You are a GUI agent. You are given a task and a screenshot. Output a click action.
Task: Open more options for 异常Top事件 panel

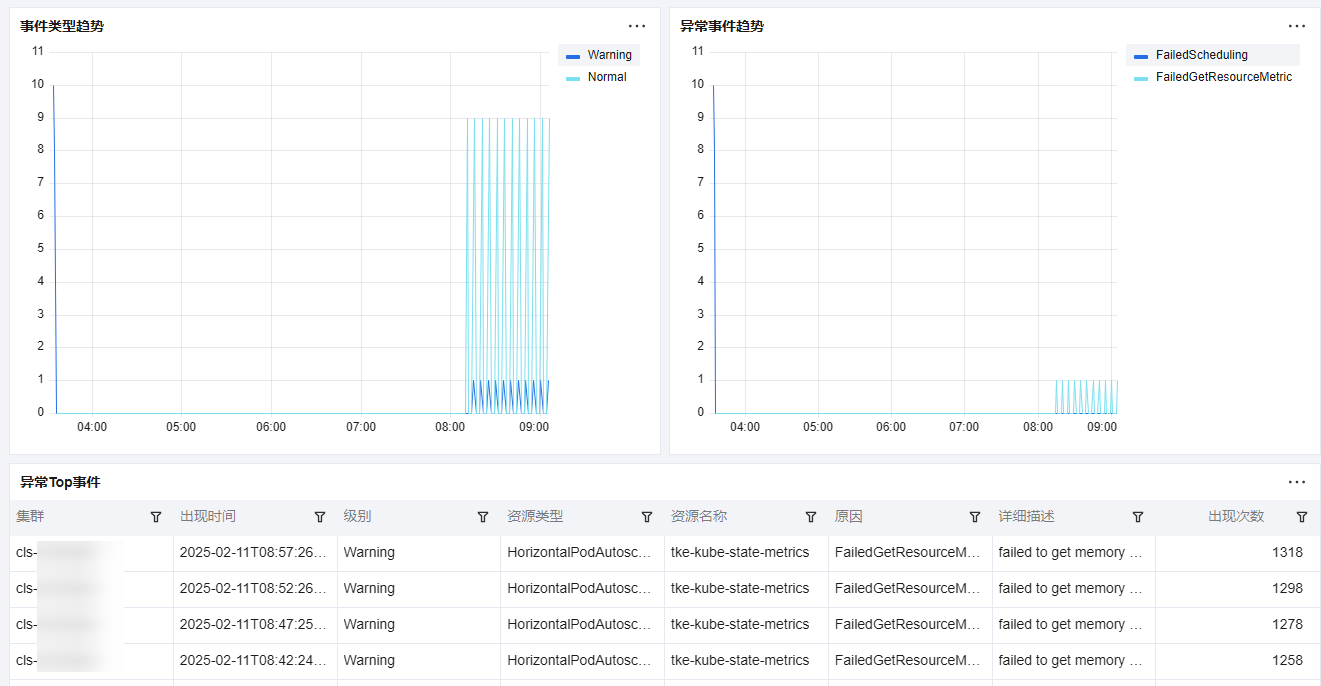point(1297,482)
